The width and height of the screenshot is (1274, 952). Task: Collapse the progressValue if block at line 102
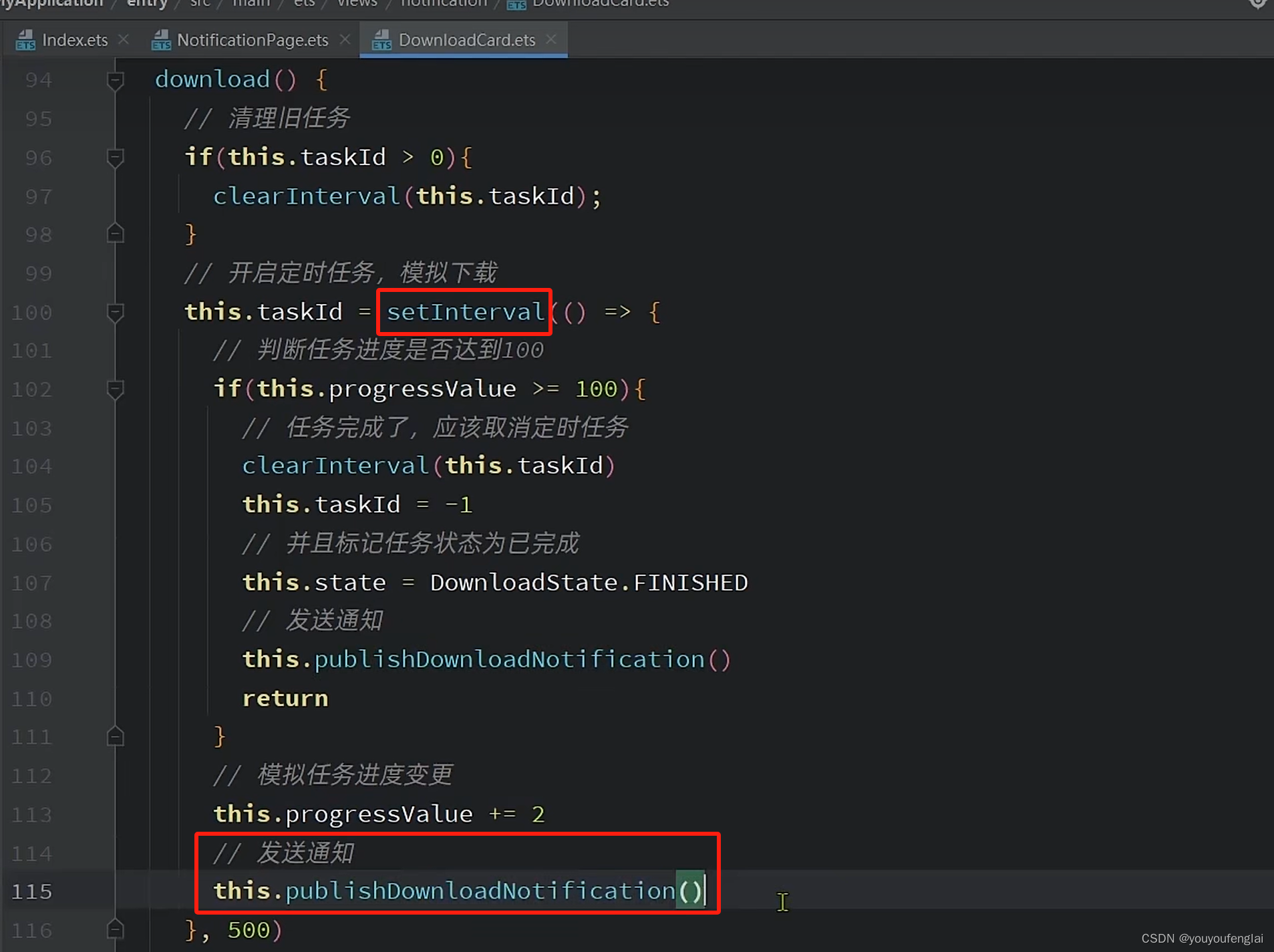[x=116, y=389]
